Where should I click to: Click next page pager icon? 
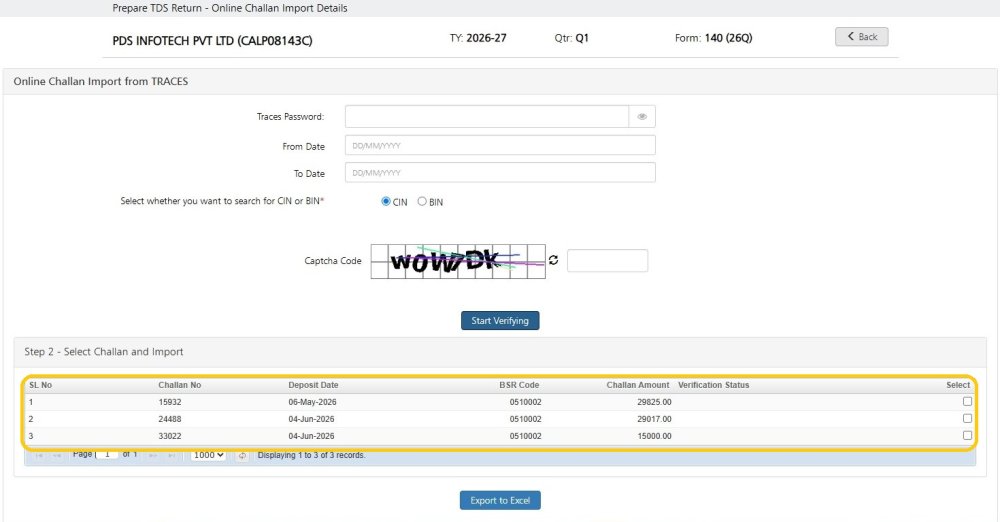(153, 456)
